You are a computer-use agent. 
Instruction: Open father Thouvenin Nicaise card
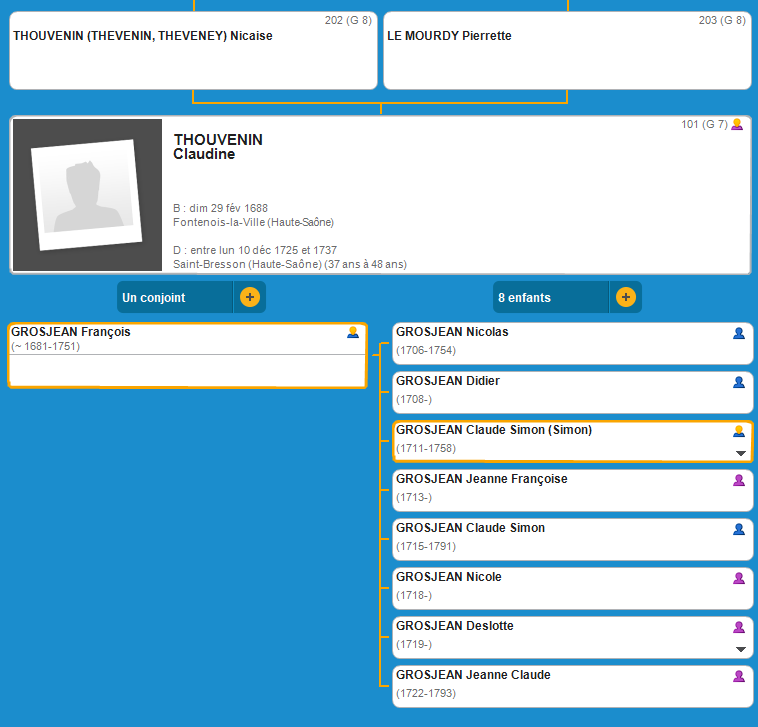(193, 50)
